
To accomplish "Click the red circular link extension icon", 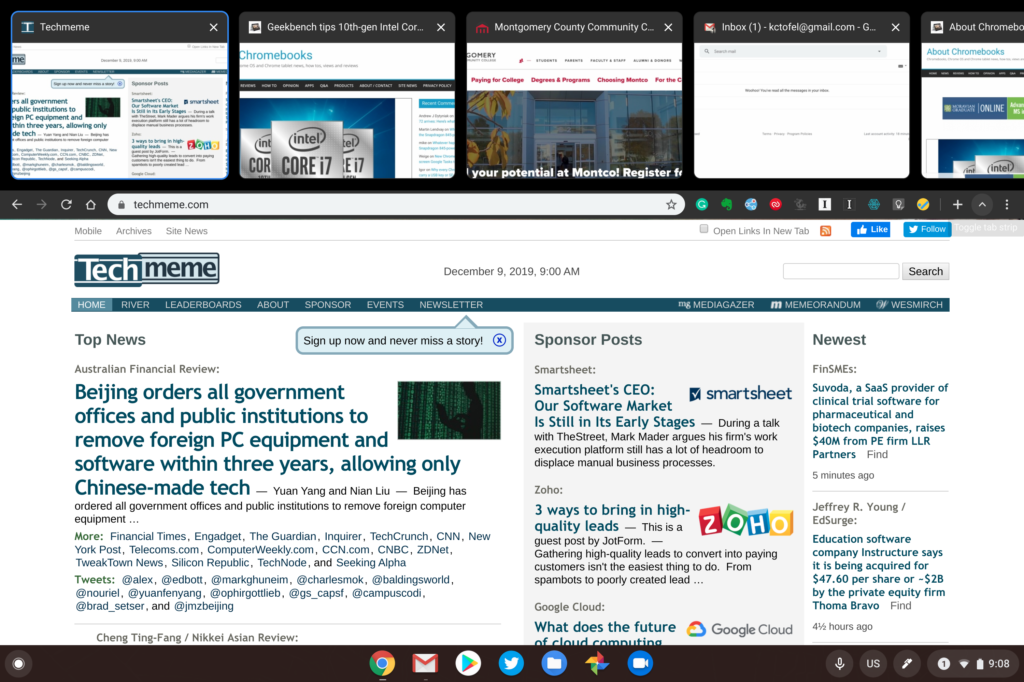I will click(x=775, y=204).
